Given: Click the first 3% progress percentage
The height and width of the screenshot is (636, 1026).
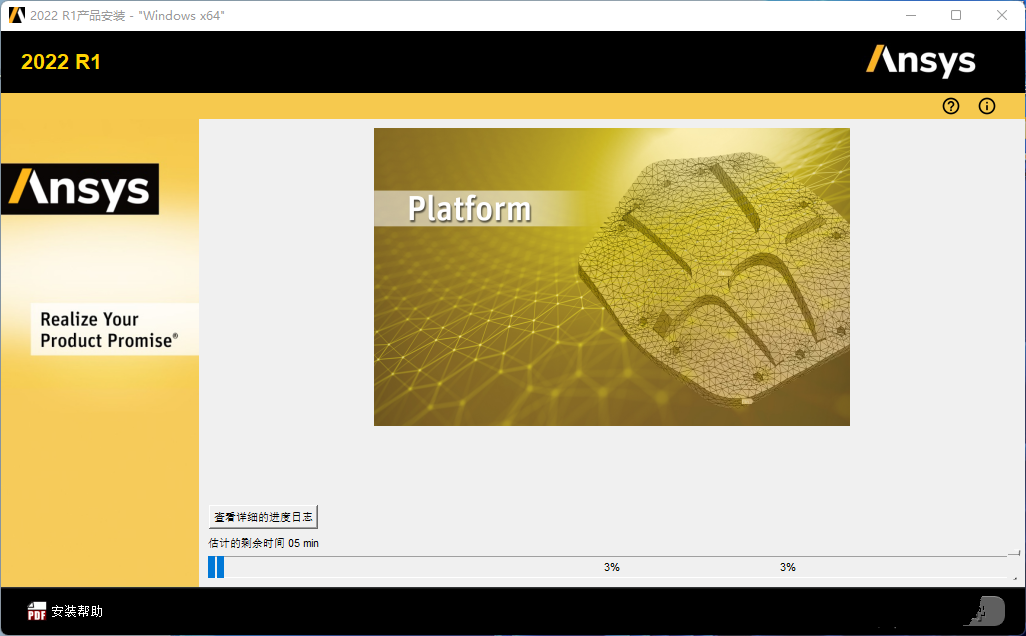Looking at the screenshot, I should click(x=612, y=567).
